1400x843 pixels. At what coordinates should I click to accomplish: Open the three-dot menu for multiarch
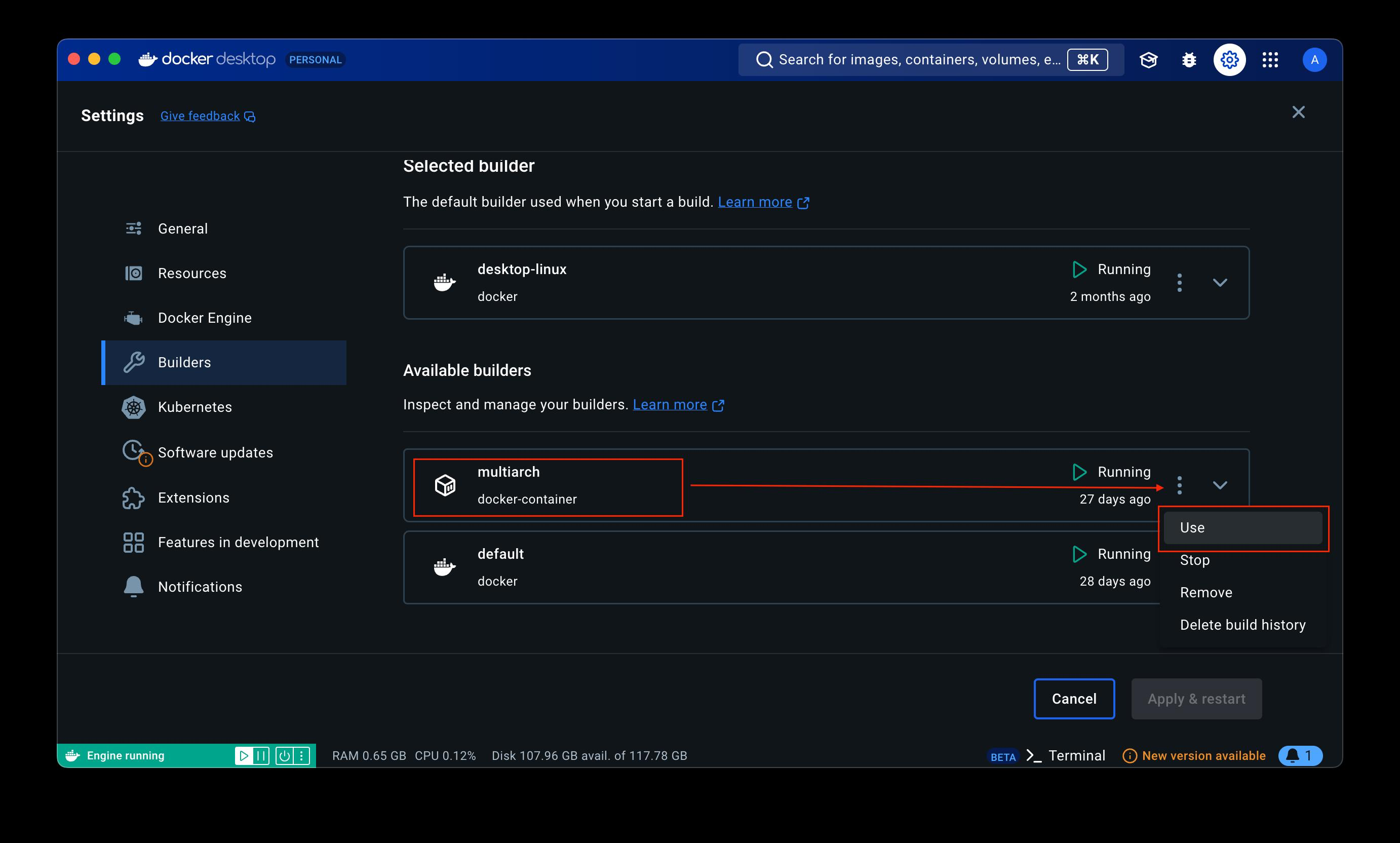(1180, 485)
